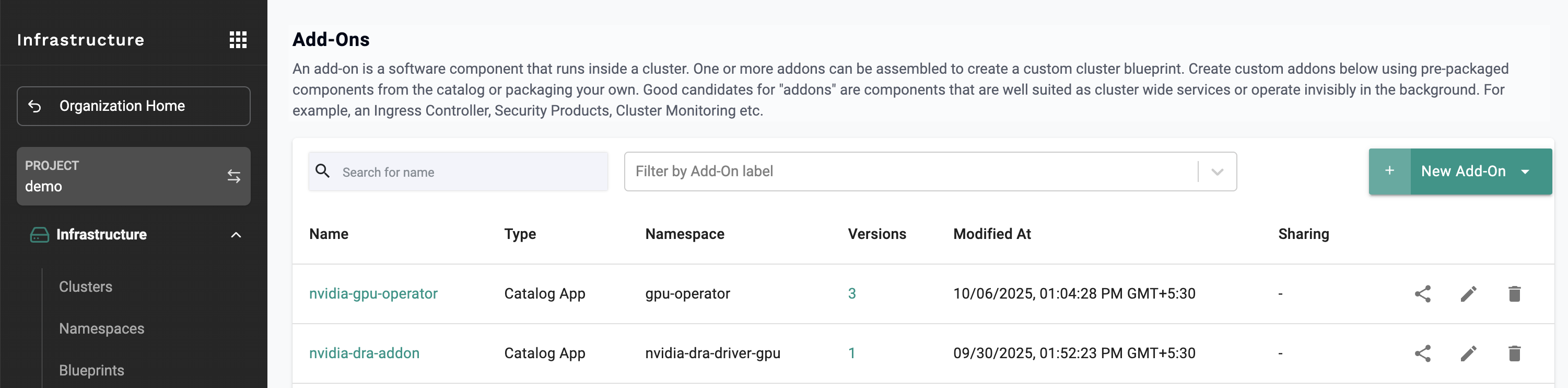Image resolution: width=1568 pixels, height=388 pixels.
Task: Share the nvidia-dra-addon add-on
Action: [1422, 353]
